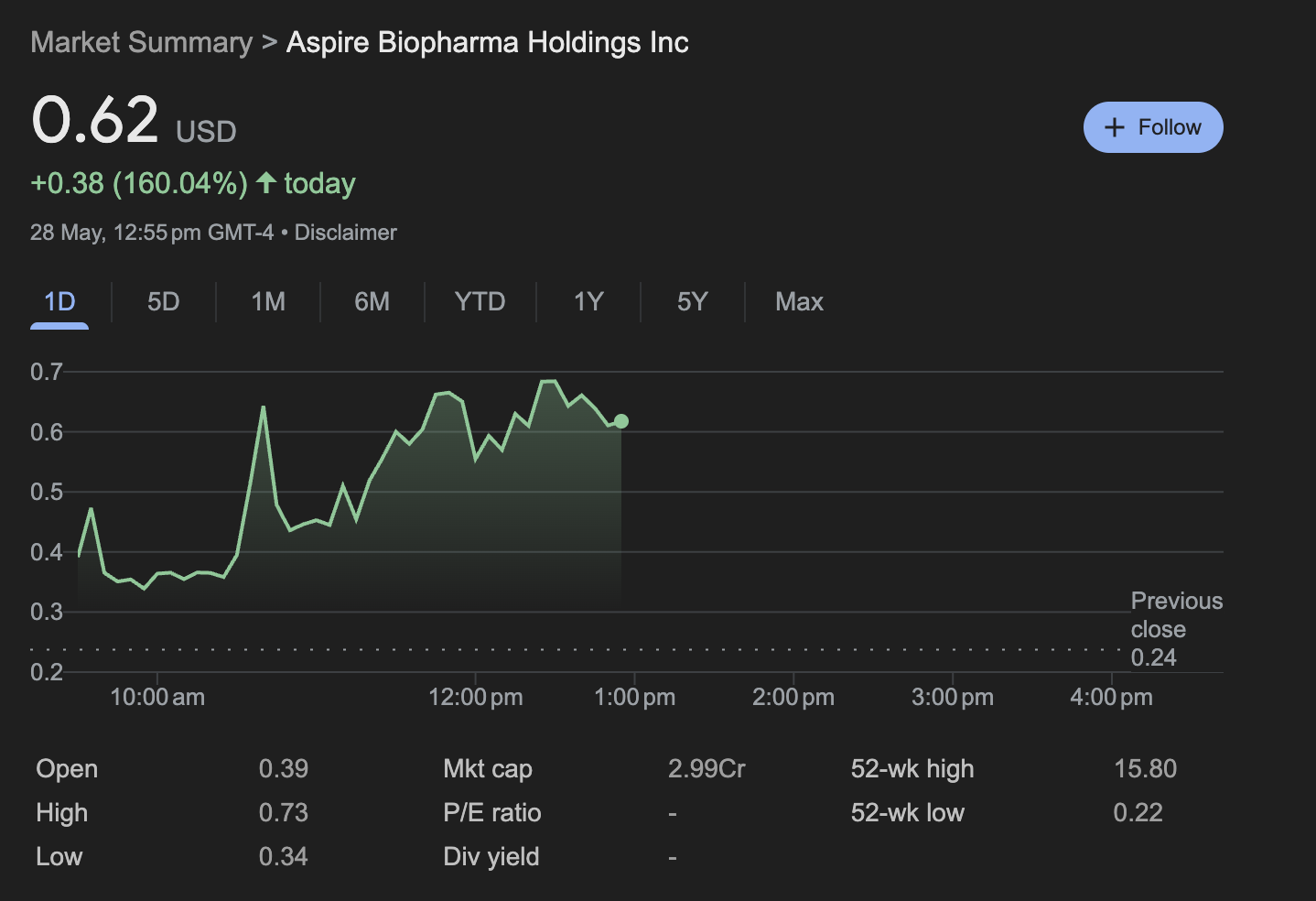1316x901 pixels.
Task: Click the 0.5 y-axis label
Action: click(x=47, y=492)
